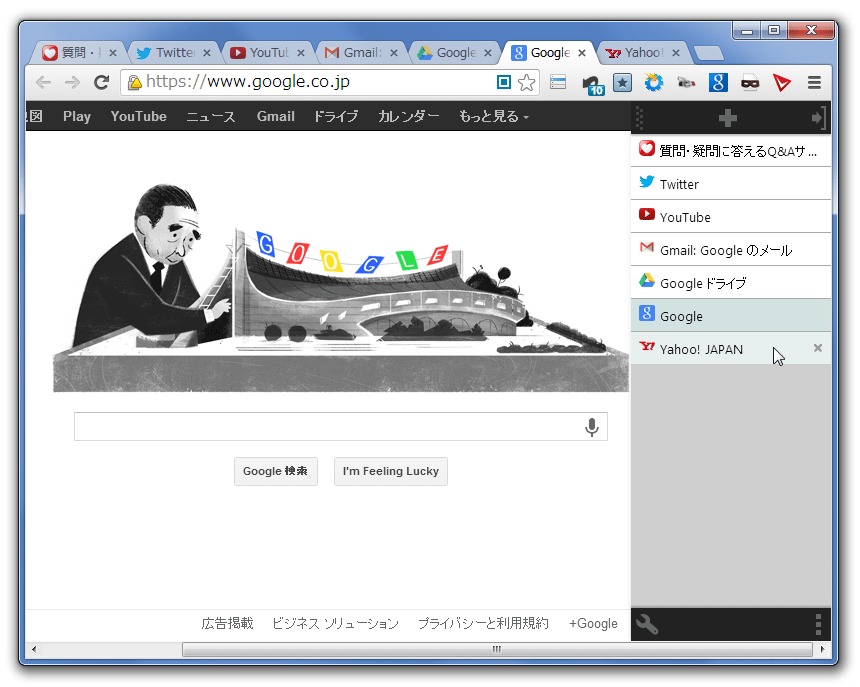Switch to the 質問 tab in the tab strip

tap(79, 53)
